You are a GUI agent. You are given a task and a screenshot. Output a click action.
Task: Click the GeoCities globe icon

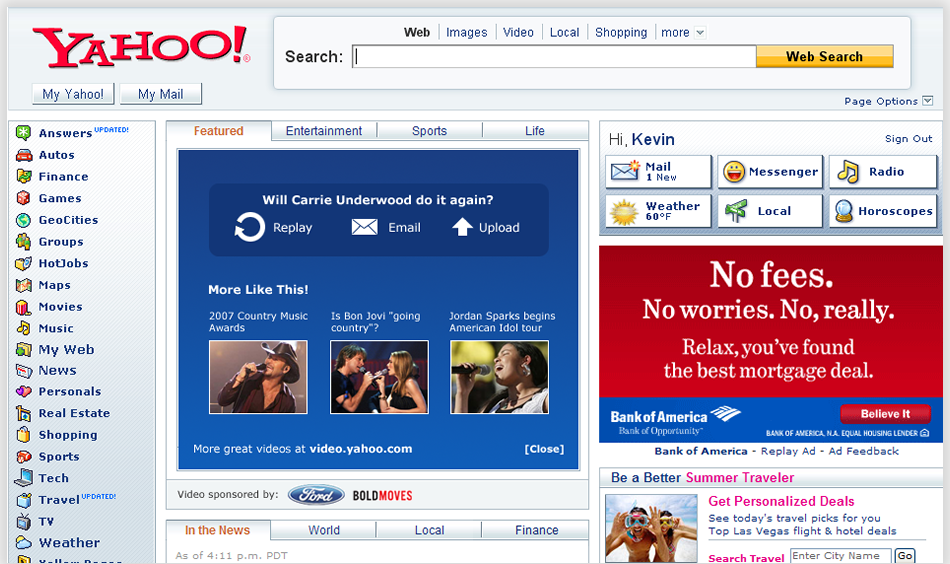[x=24, y=220]
